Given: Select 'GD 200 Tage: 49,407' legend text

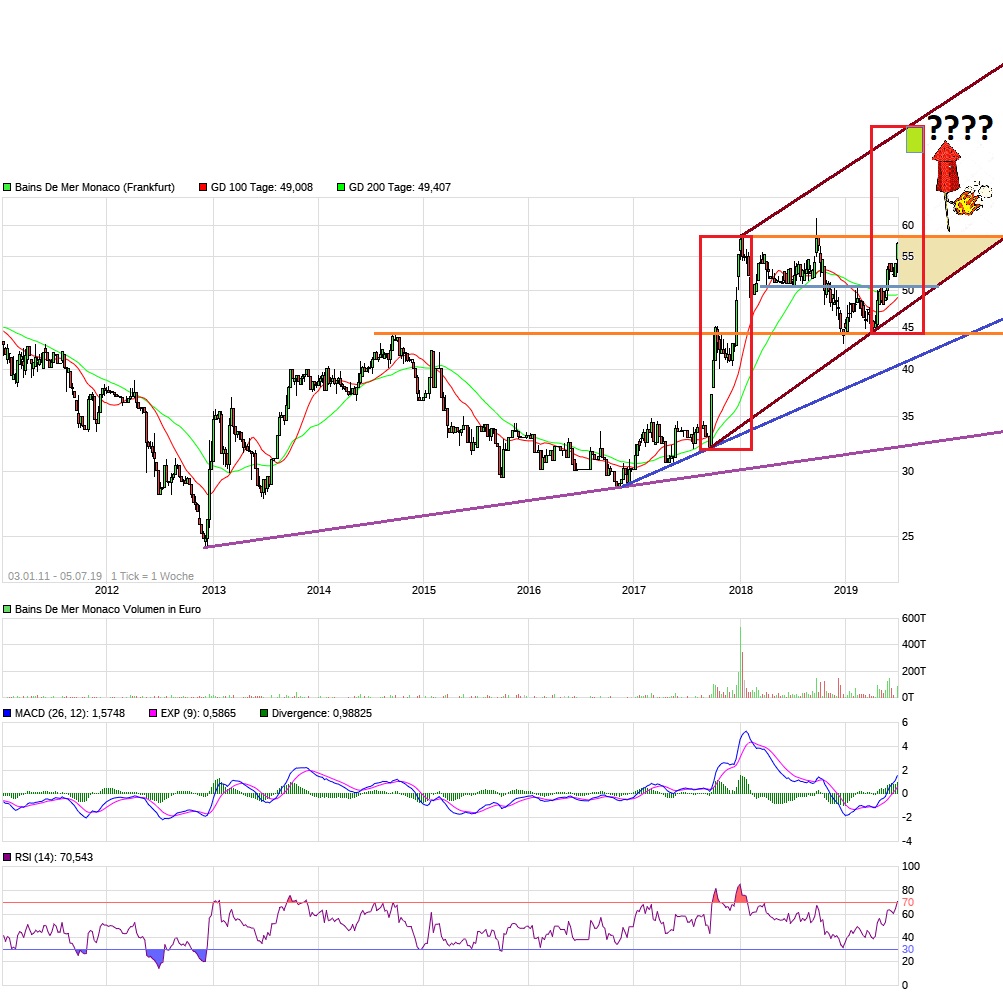Looking at the screenshot, I should [x=400, y=187].
